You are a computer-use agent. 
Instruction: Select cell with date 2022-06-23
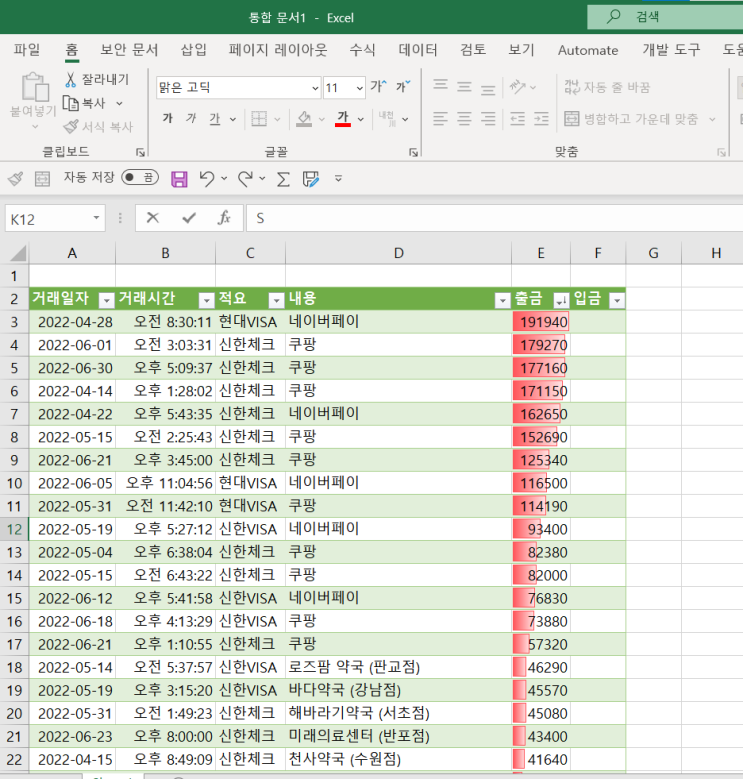[x=73, y=736]
